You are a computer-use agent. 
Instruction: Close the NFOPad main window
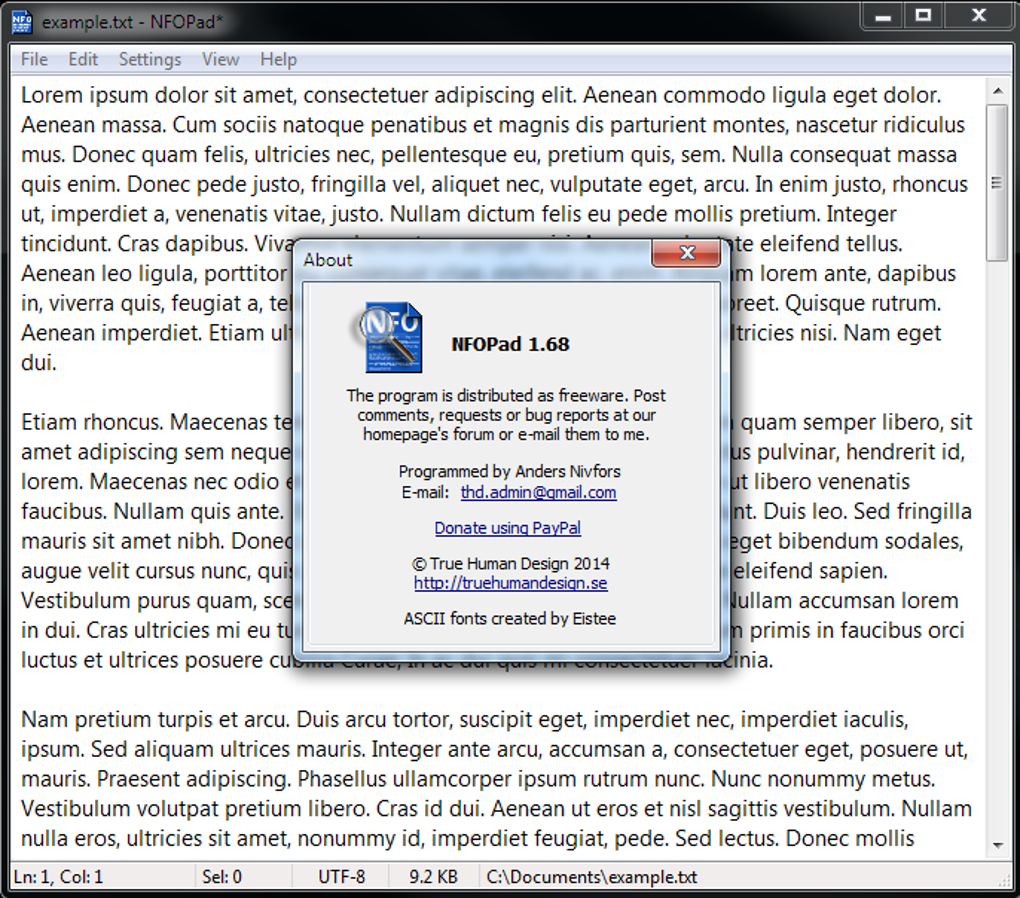click(978, 16)
